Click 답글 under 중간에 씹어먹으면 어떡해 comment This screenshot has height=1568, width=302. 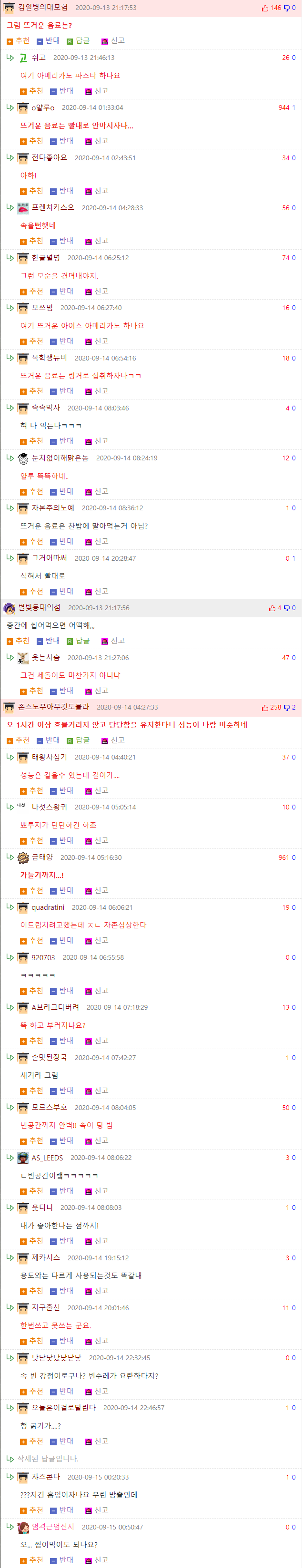tap(78, 640)
